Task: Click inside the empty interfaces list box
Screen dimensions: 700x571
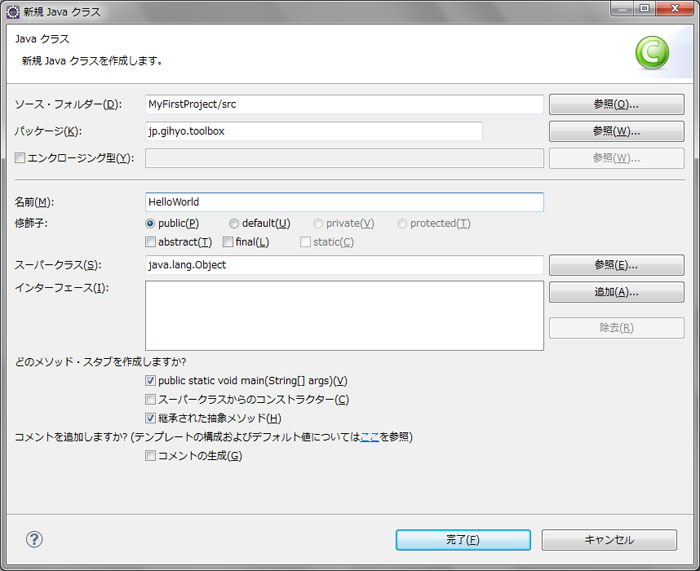Action: point(344,316)
